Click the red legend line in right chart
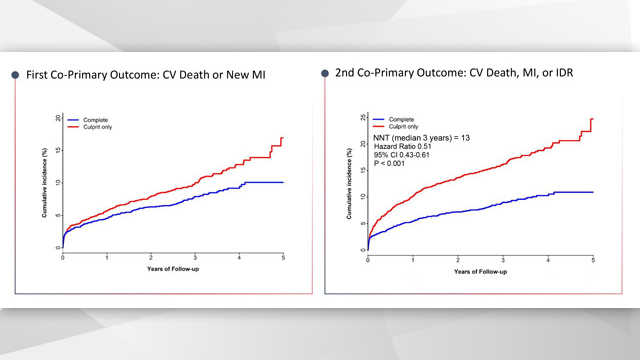 (x=378, y=127)
